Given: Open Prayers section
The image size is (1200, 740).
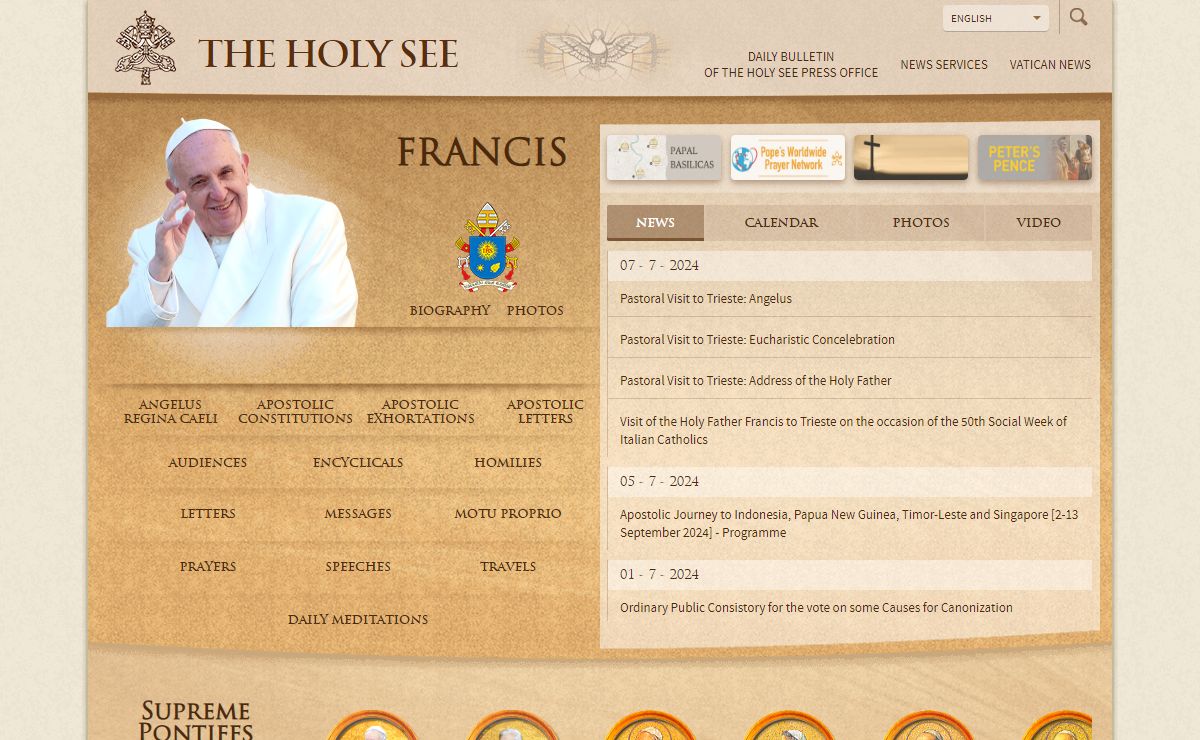Looking at the screenshot, I should click(x=208, y=567).
